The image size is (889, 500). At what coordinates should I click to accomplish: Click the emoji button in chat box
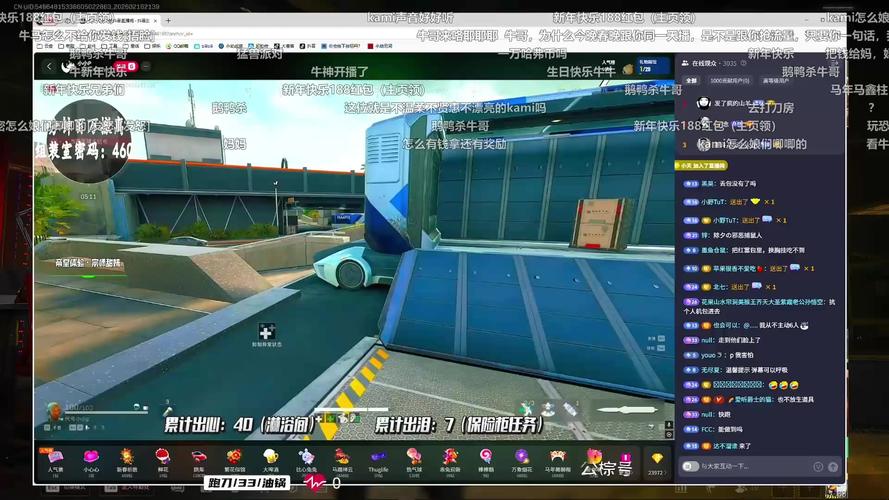(817, 466)
